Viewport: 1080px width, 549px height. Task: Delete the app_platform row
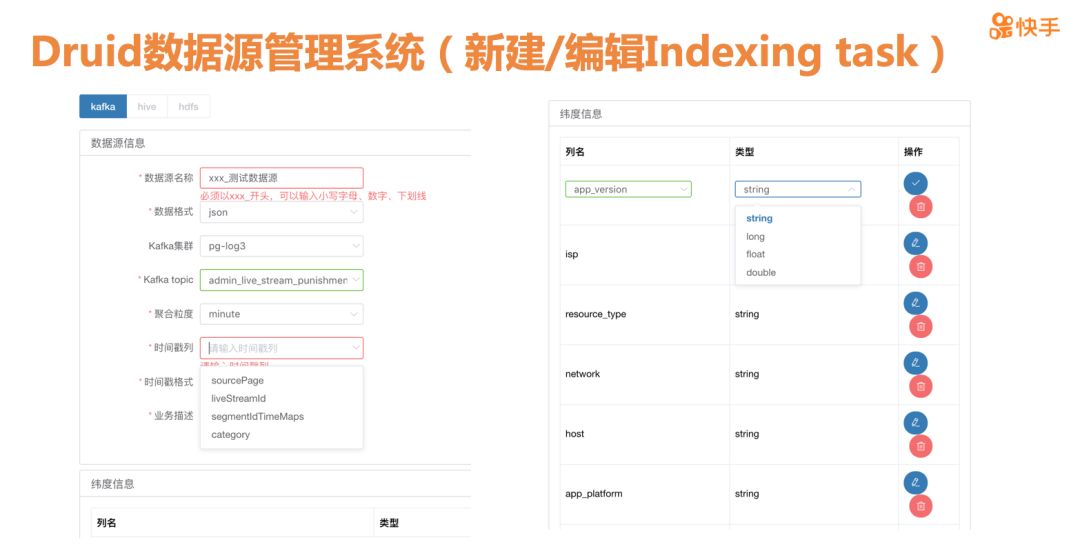(x=921, y=506)
